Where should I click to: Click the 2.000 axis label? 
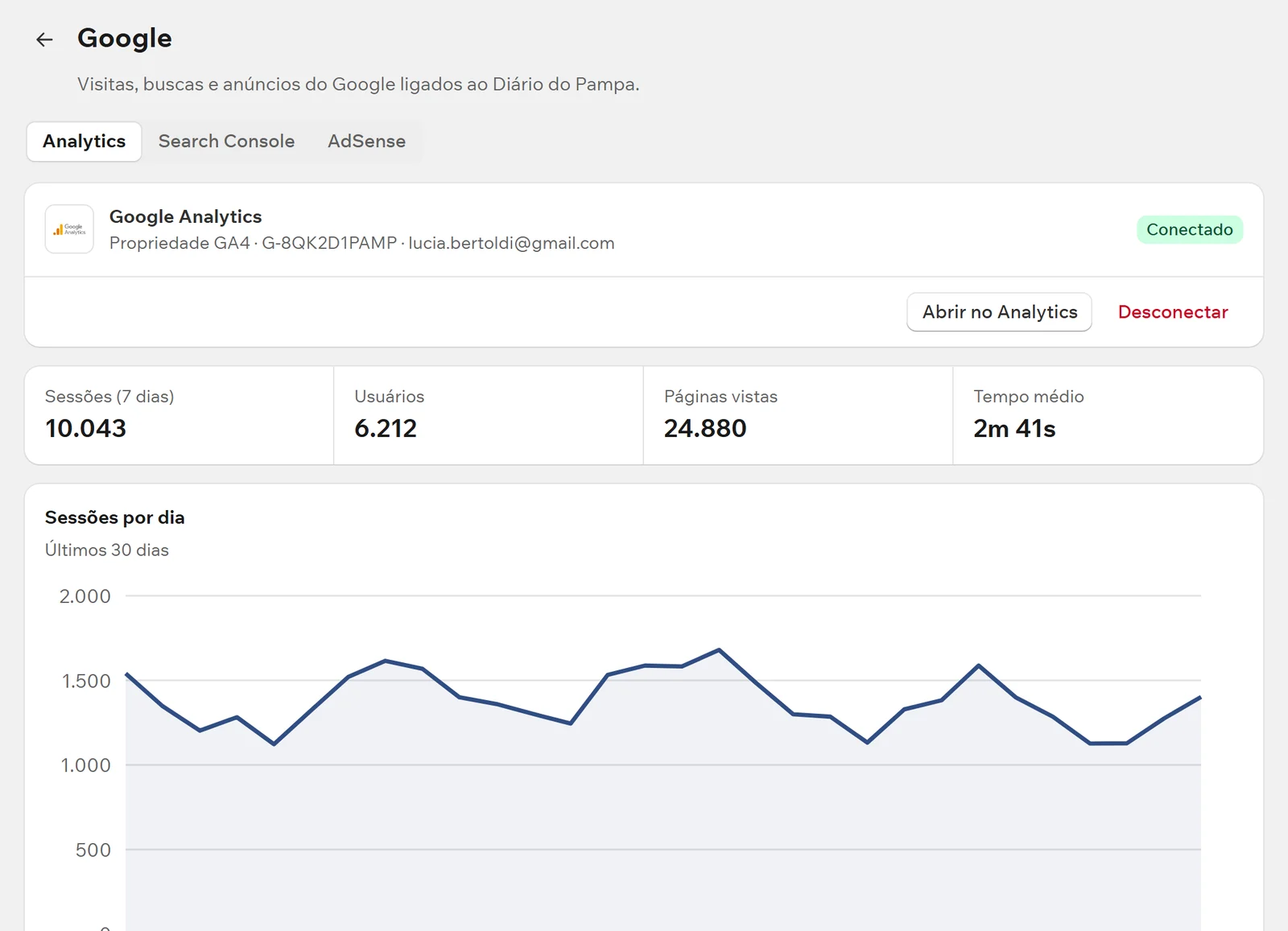point(85,596)
